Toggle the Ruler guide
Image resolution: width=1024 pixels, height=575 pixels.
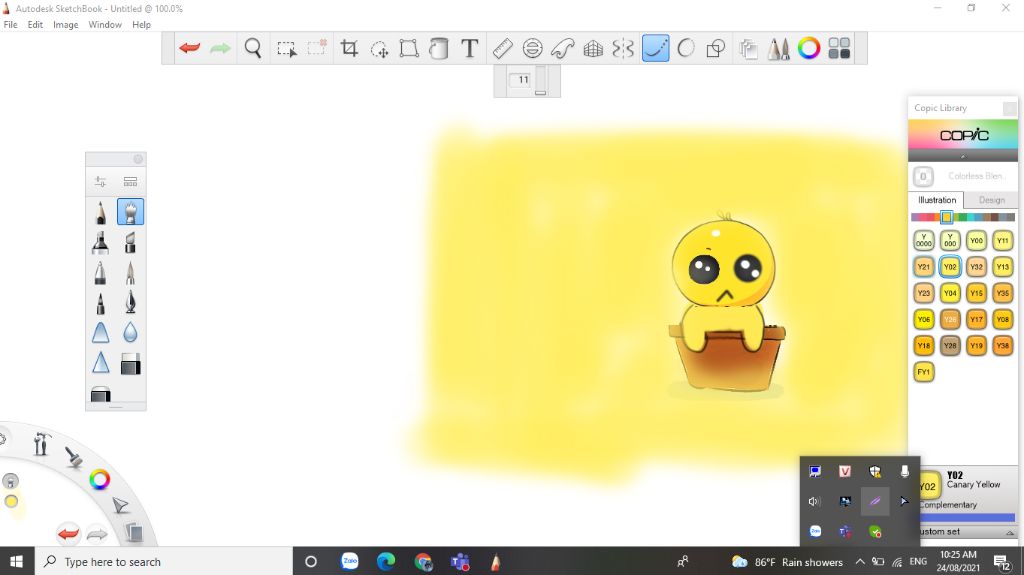[502, 48]
